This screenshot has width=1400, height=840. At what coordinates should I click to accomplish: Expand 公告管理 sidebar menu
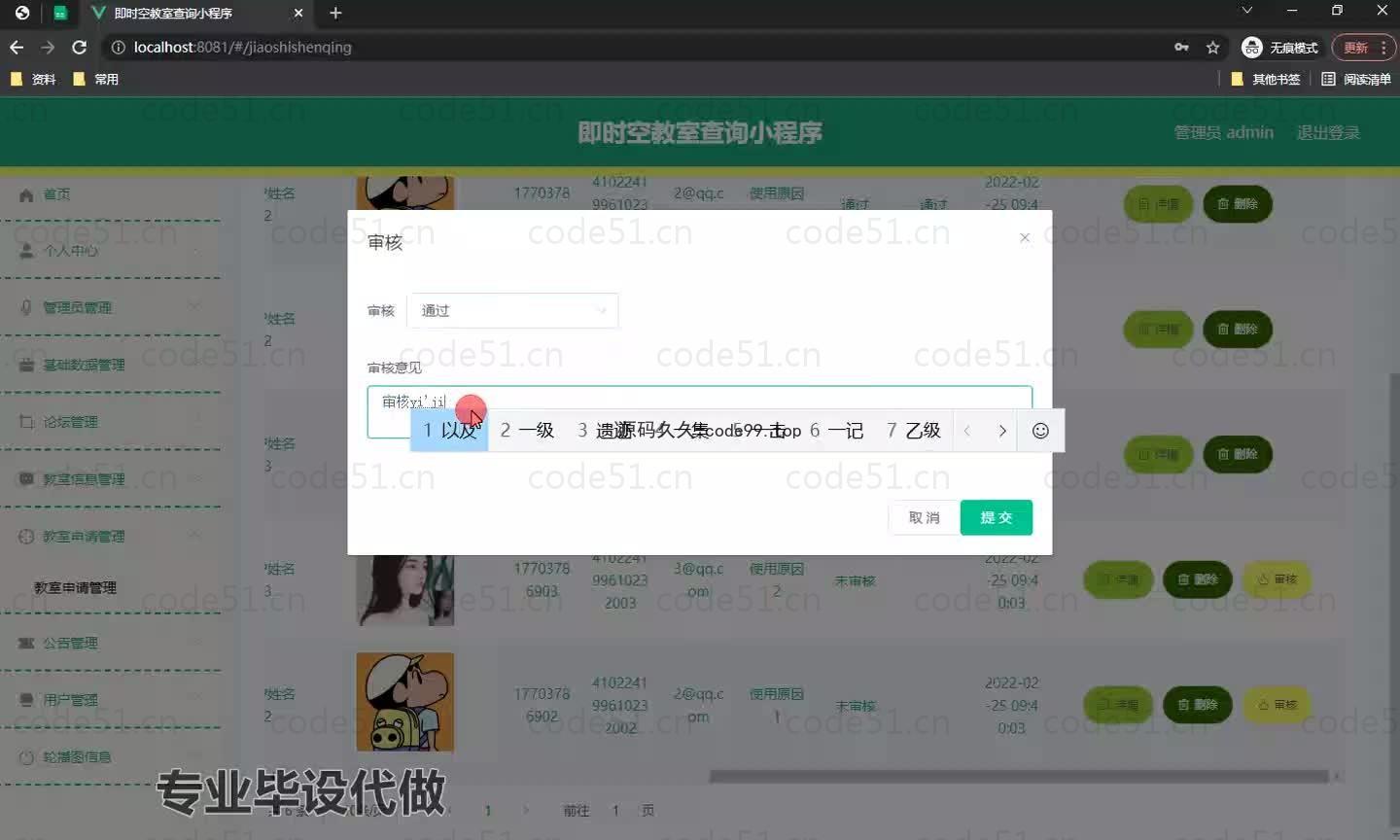click(x=110, y=643)
